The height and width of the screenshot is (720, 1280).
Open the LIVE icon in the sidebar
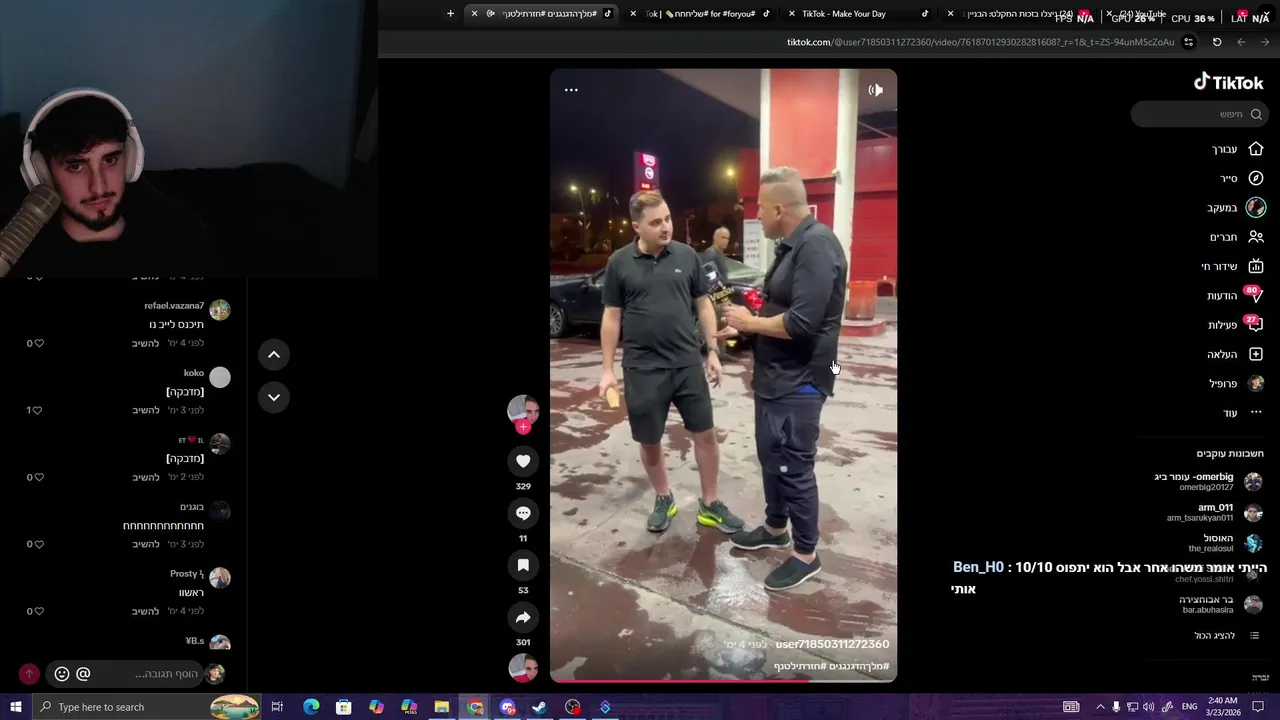click(x=1256, y=266)
